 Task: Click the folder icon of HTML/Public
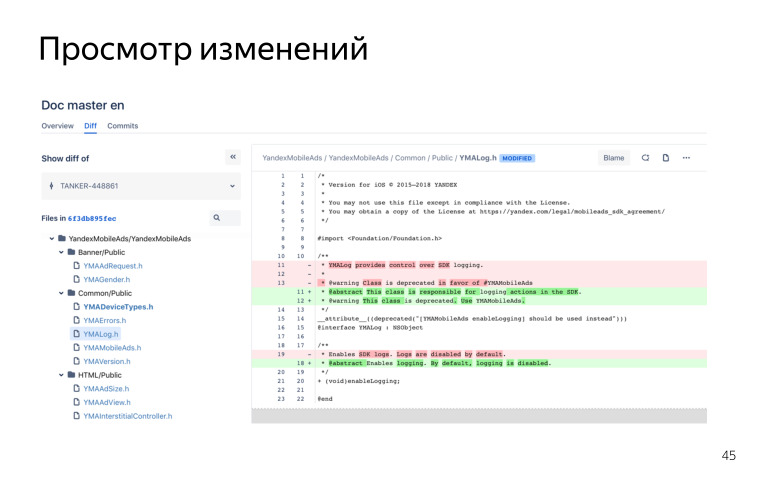pyautogui.click(x=71, y=375)
